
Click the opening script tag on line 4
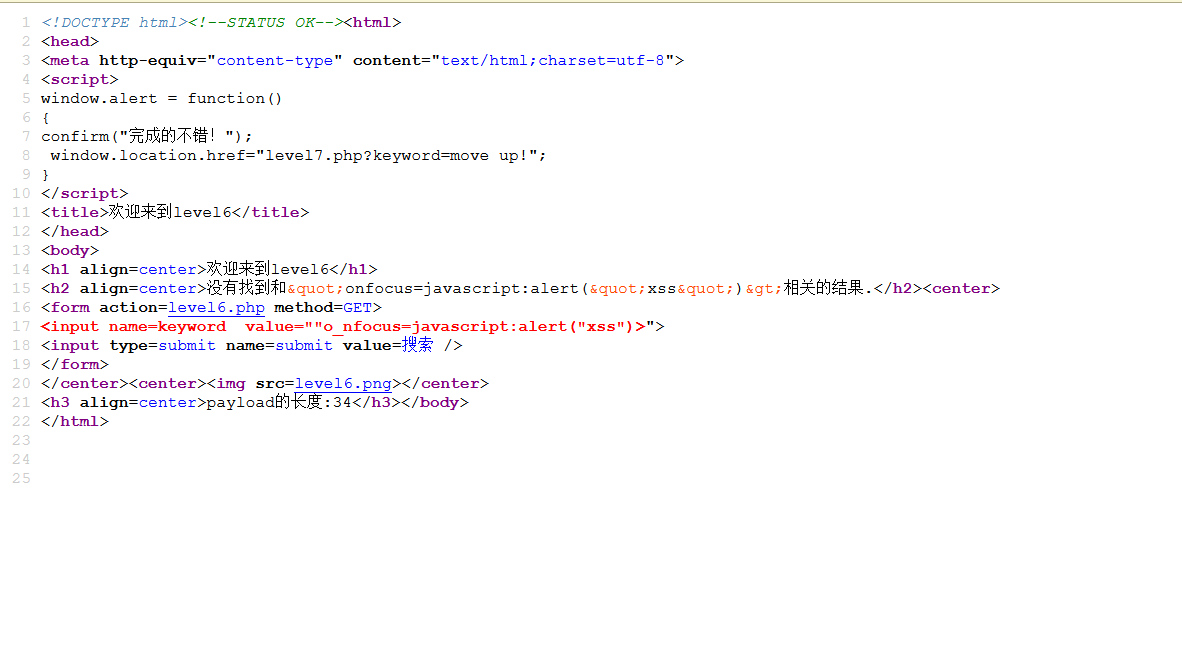coord(80,79)
